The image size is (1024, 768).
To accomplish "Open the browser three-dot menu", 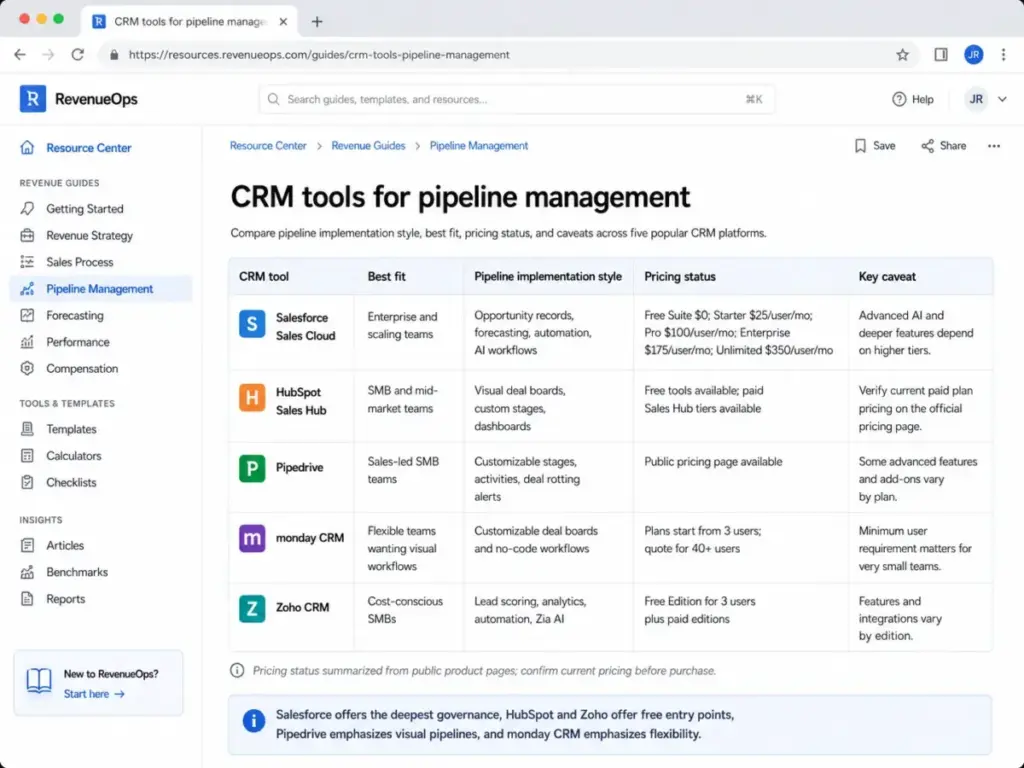I will (1003, 55).
